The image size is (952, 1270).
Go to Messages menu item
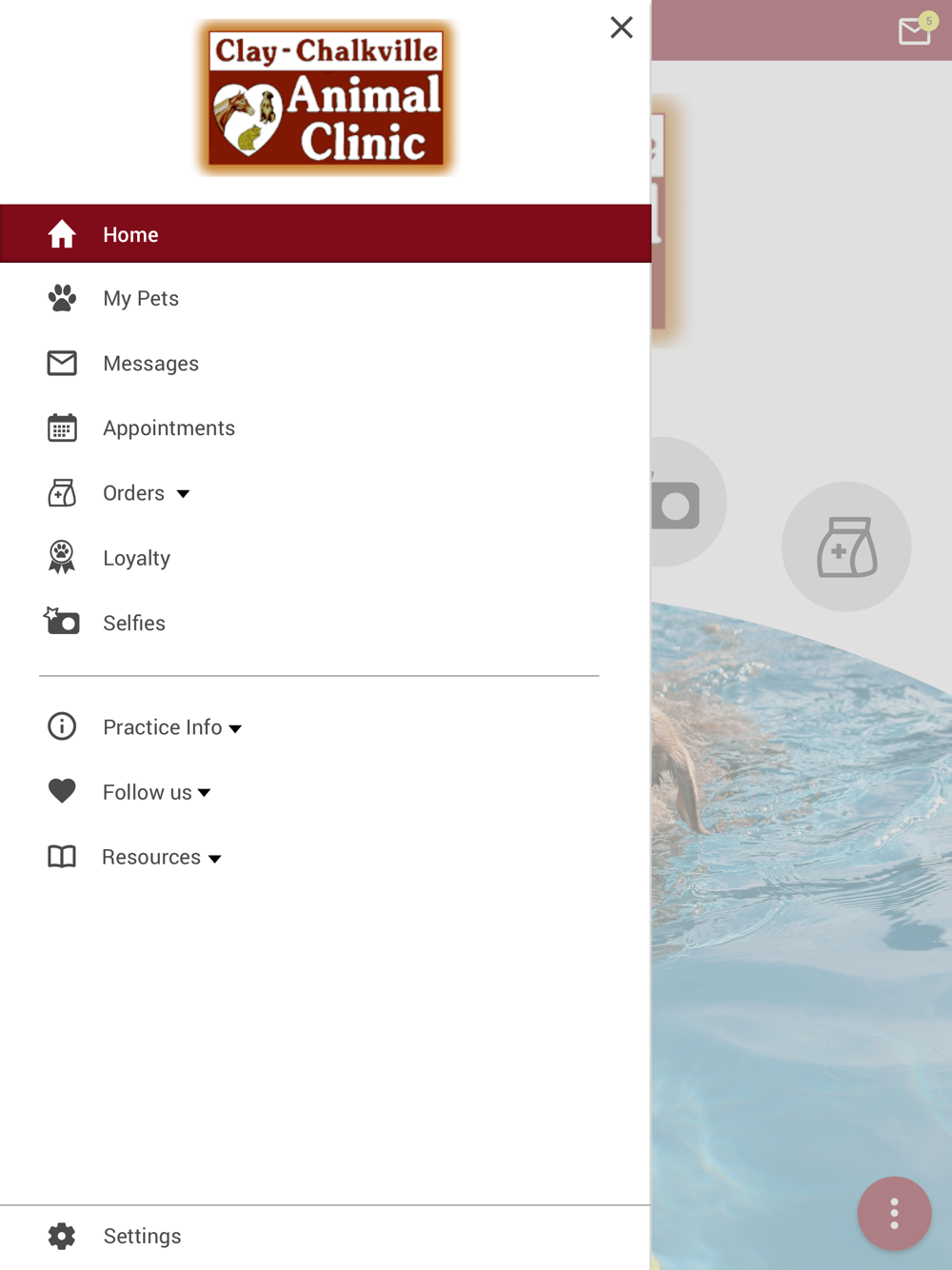tap(326, 363)
